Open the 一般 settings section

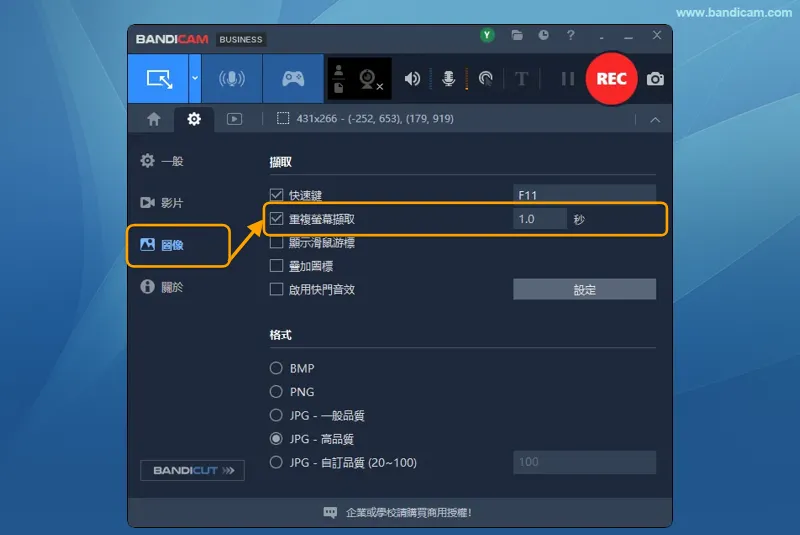pos(162,161)
